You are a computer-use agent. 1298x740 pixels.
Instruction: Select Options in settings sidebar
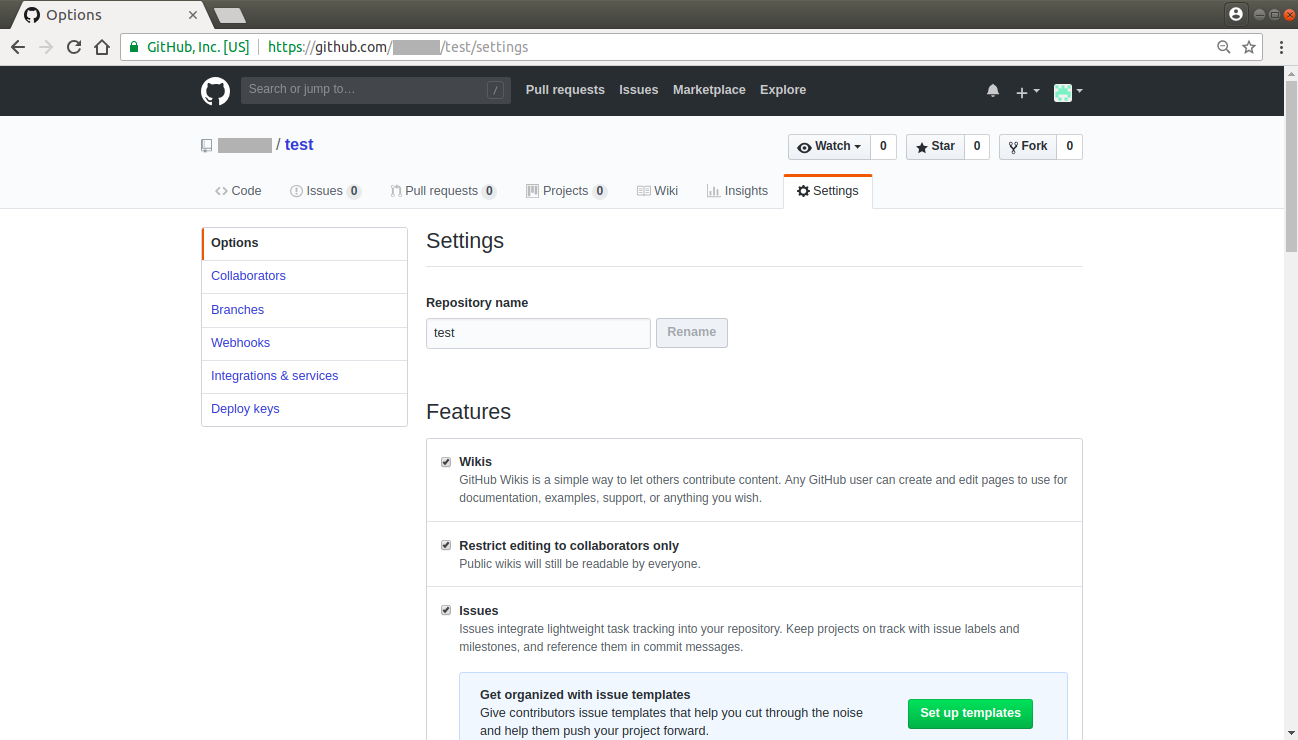tap(304, 243)
